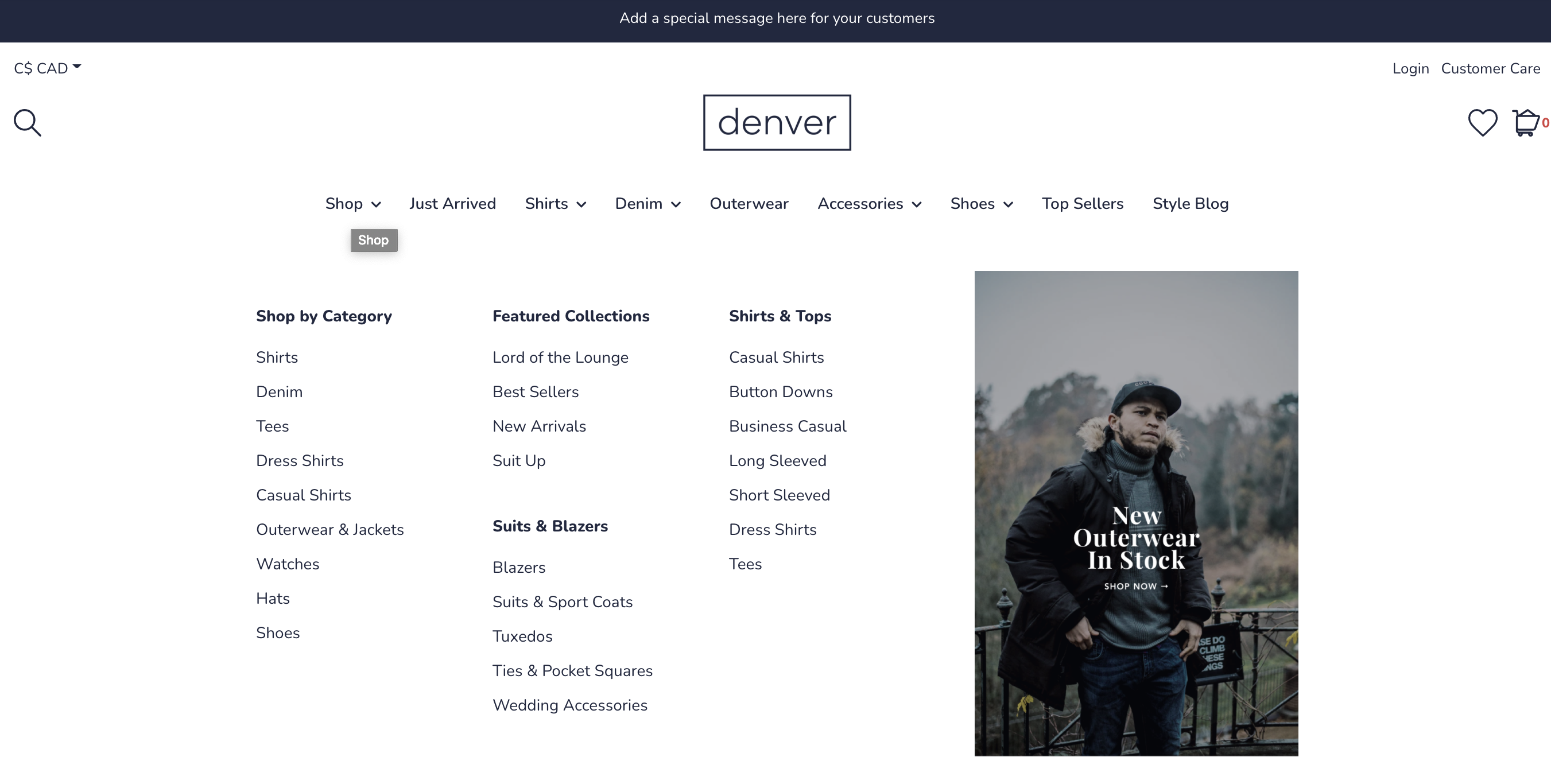Click the Login link

tap(1410, 69)
